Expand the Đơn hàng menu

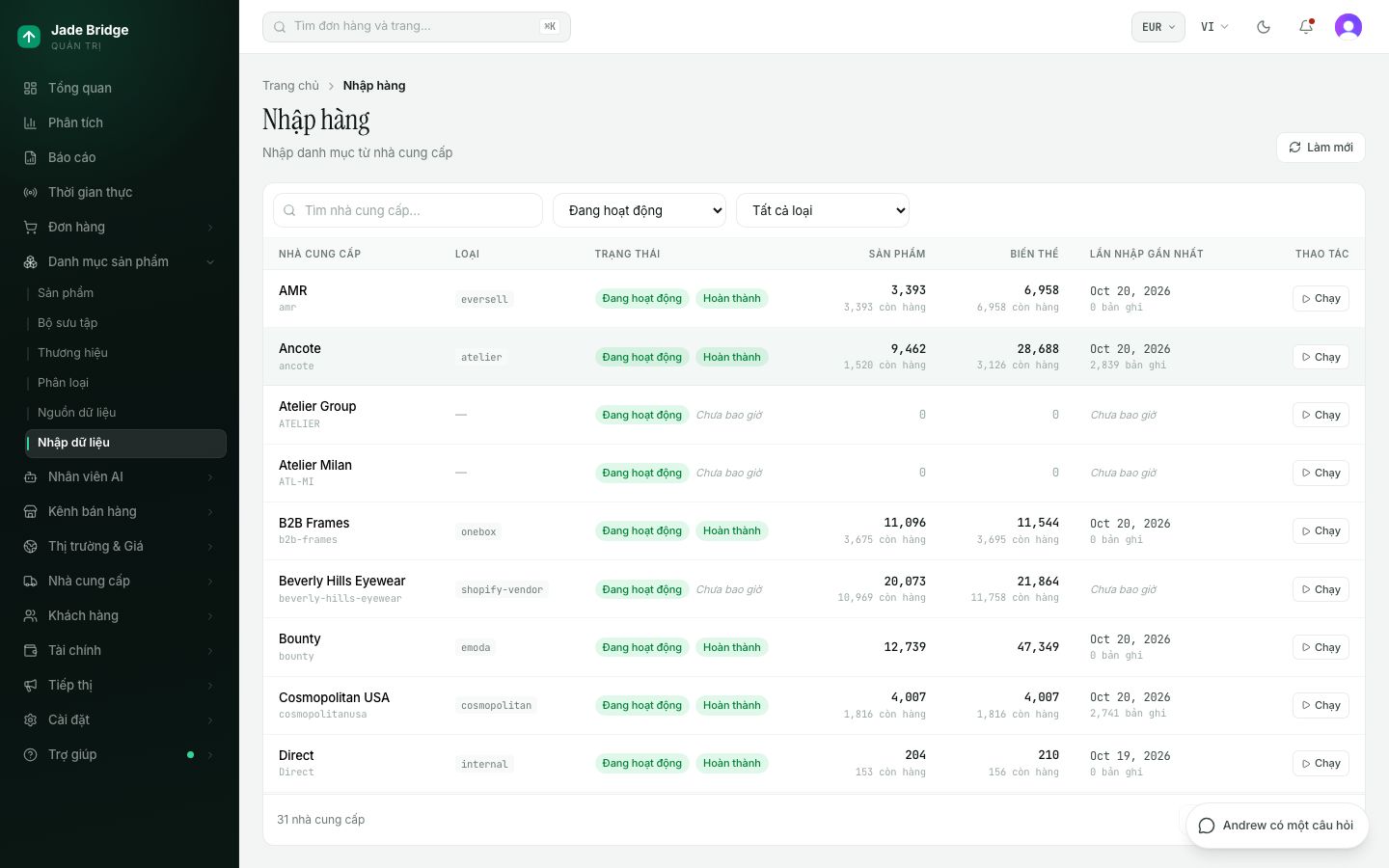click(x=120, y=227)
